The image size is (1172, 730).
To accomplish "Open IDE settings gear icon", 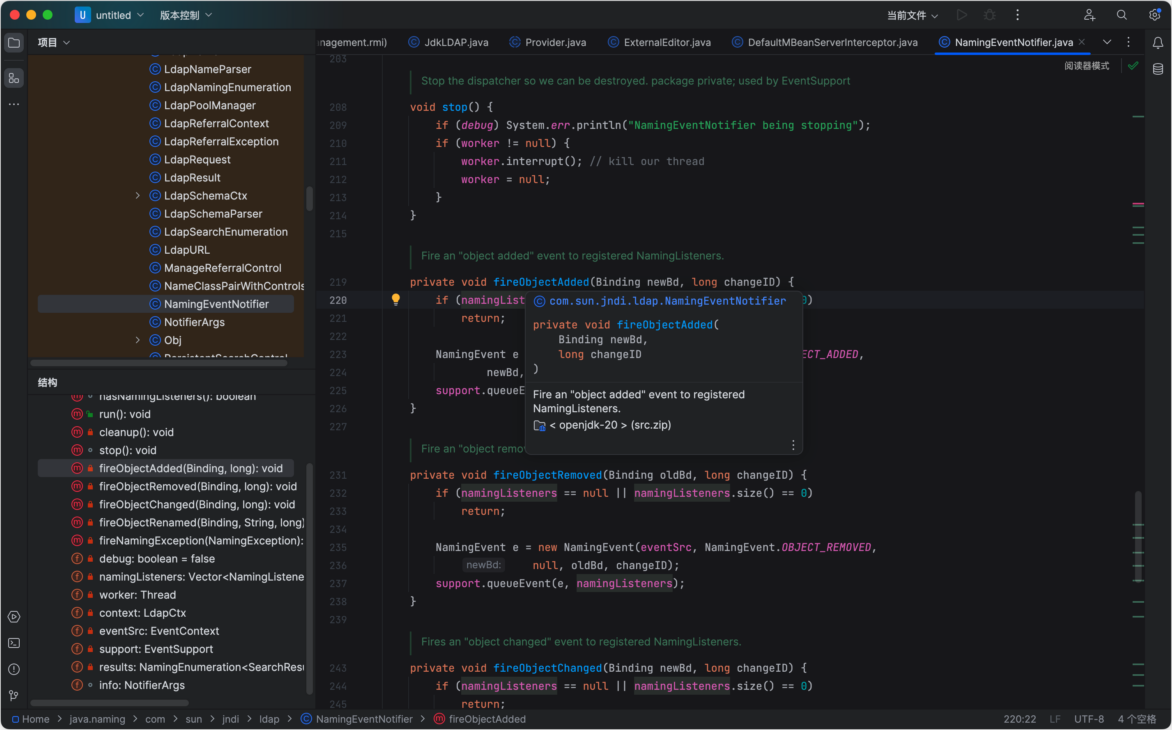I will point(1155,15).
